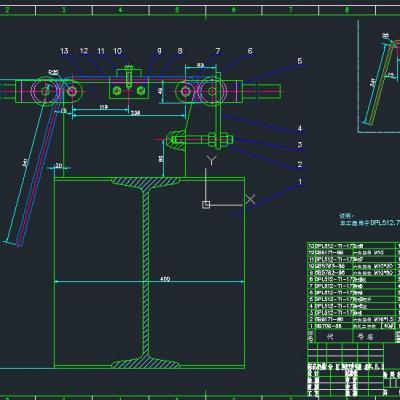
Task: Click parts list row 1 GB706-88
Action: click(351, 326)
